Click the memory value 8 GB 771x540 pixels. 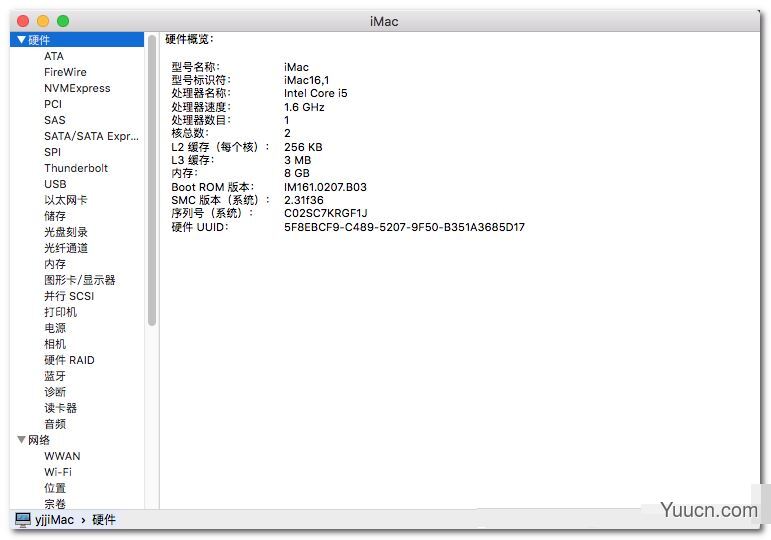(x=297, y=173)
